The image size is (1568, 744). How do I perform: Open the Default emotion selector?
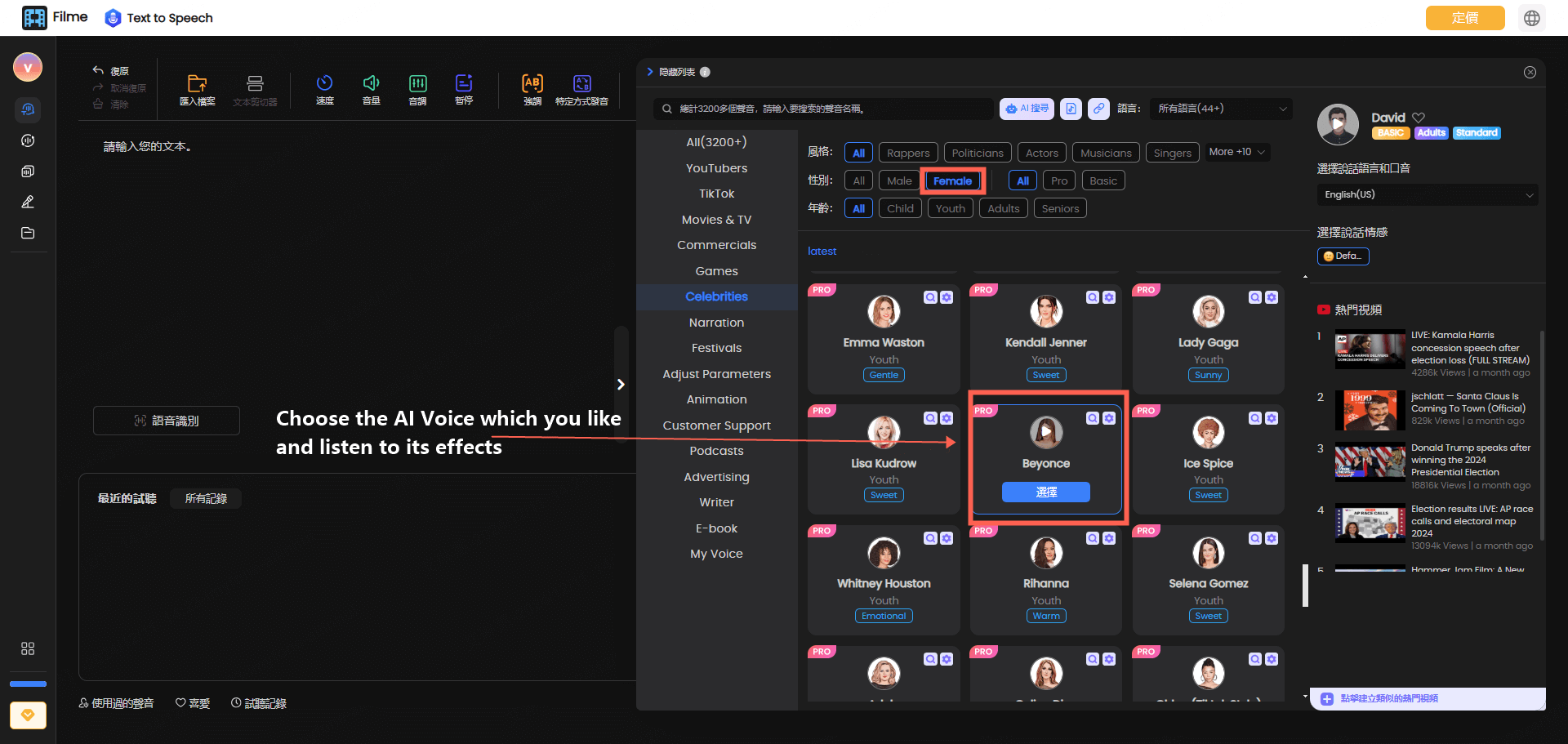pyautogui.click(x=1343, y=256)
